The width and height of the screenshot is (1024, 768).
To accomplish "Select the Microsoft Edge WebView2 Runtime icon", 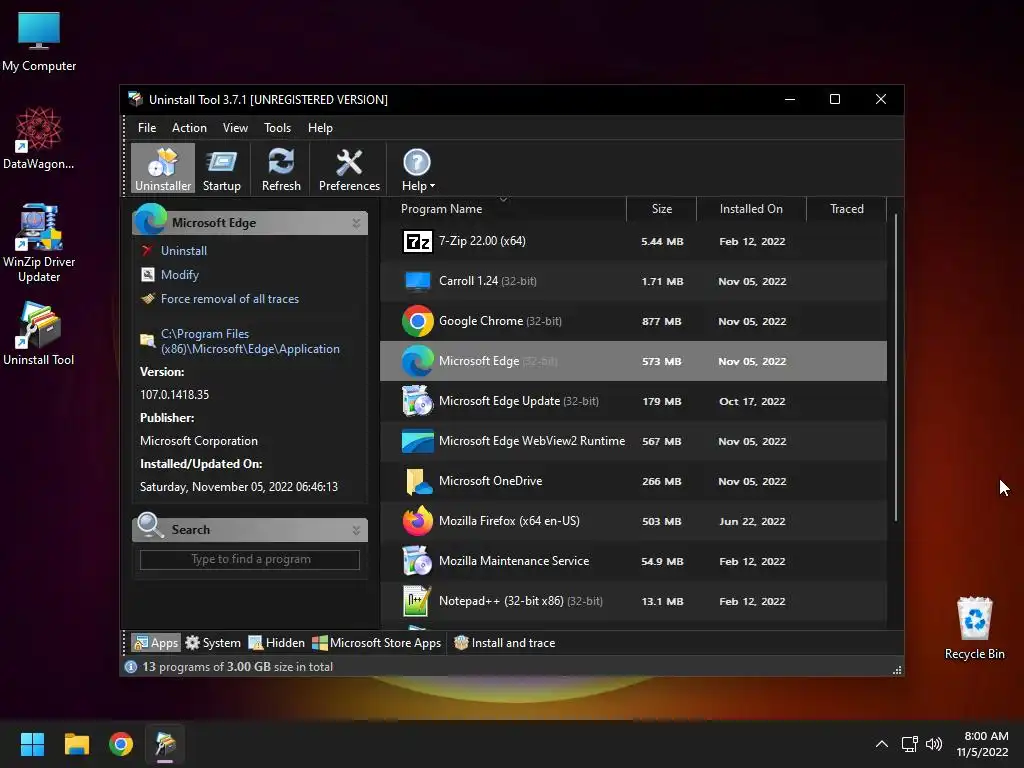I will (x=417, y=441).
